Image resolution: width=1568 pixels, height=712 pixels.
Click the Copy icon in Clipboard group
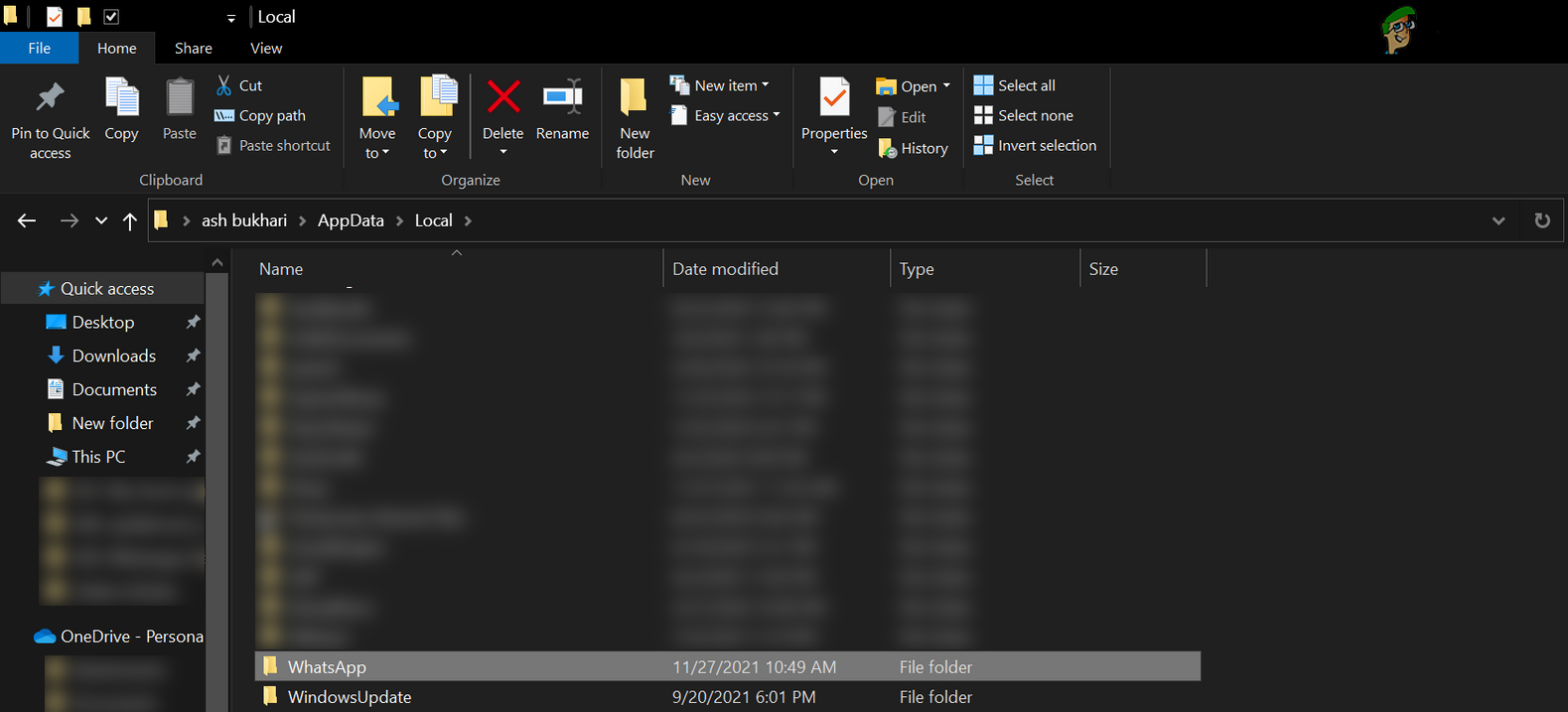(x=121, y=97)
